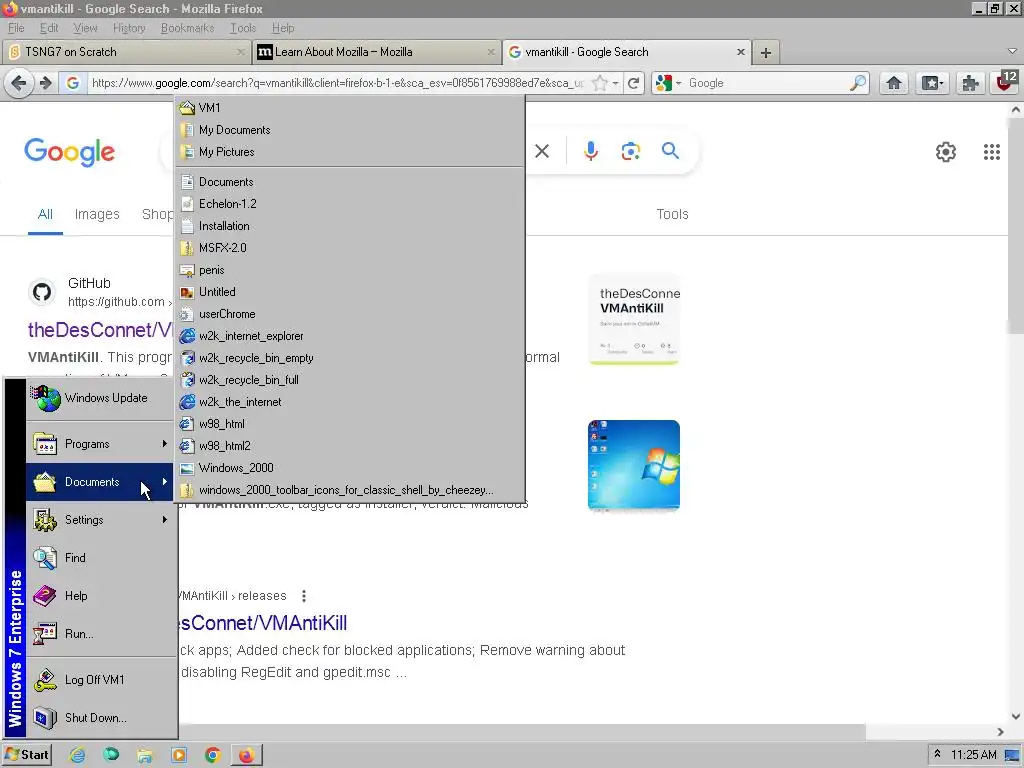Image resolution: width=1024 pixels, height=768 pixels.
Task: Open Google quick settings gear
Action: tap(946, 152)
